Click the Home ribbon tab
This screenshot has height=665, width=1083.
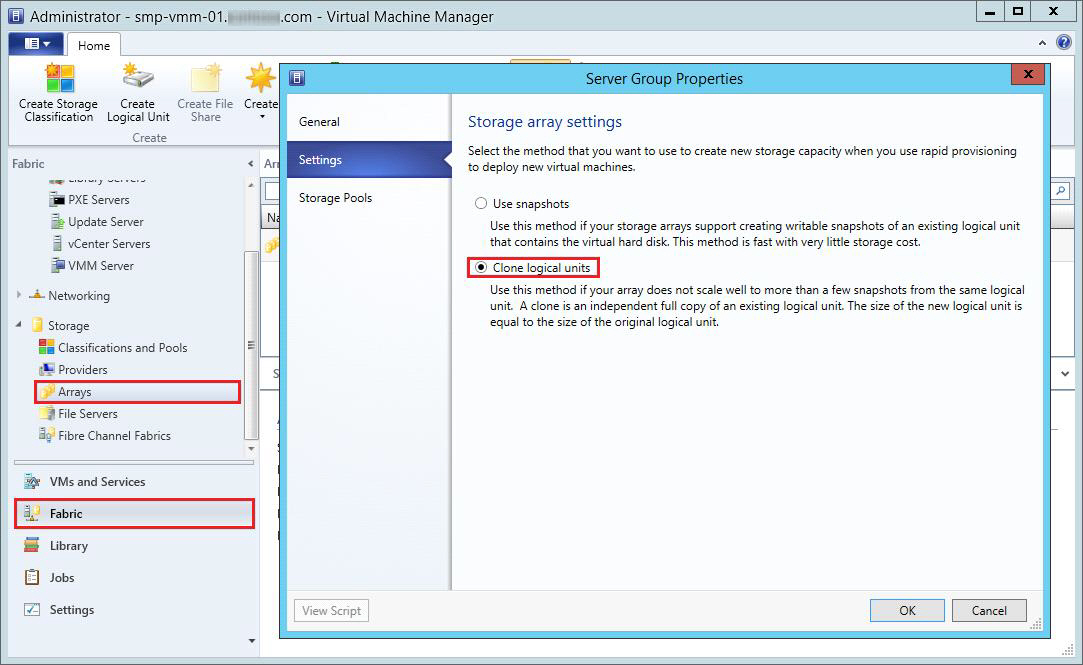pos(94,45)
